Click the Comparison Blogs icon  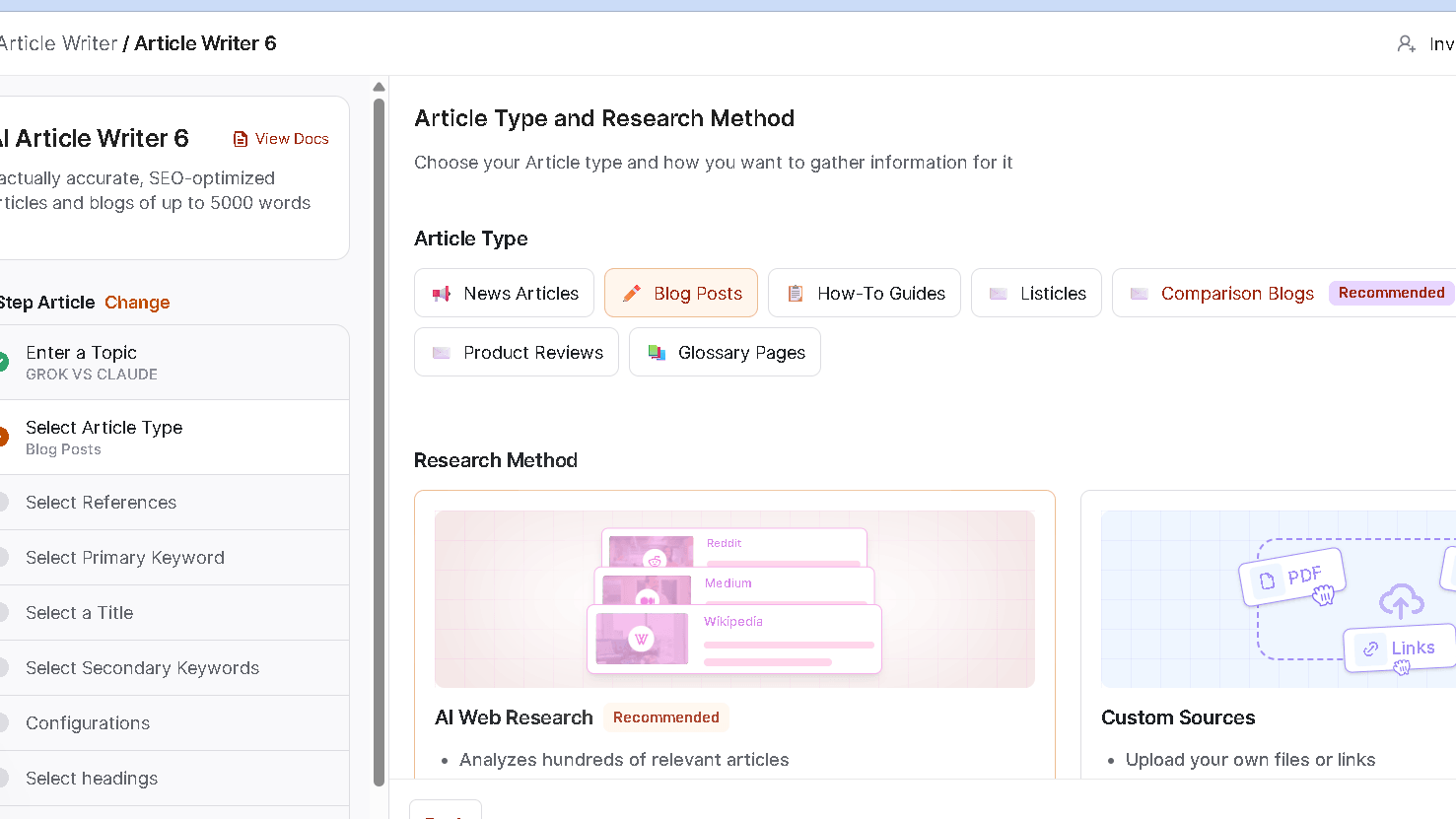1139,294
